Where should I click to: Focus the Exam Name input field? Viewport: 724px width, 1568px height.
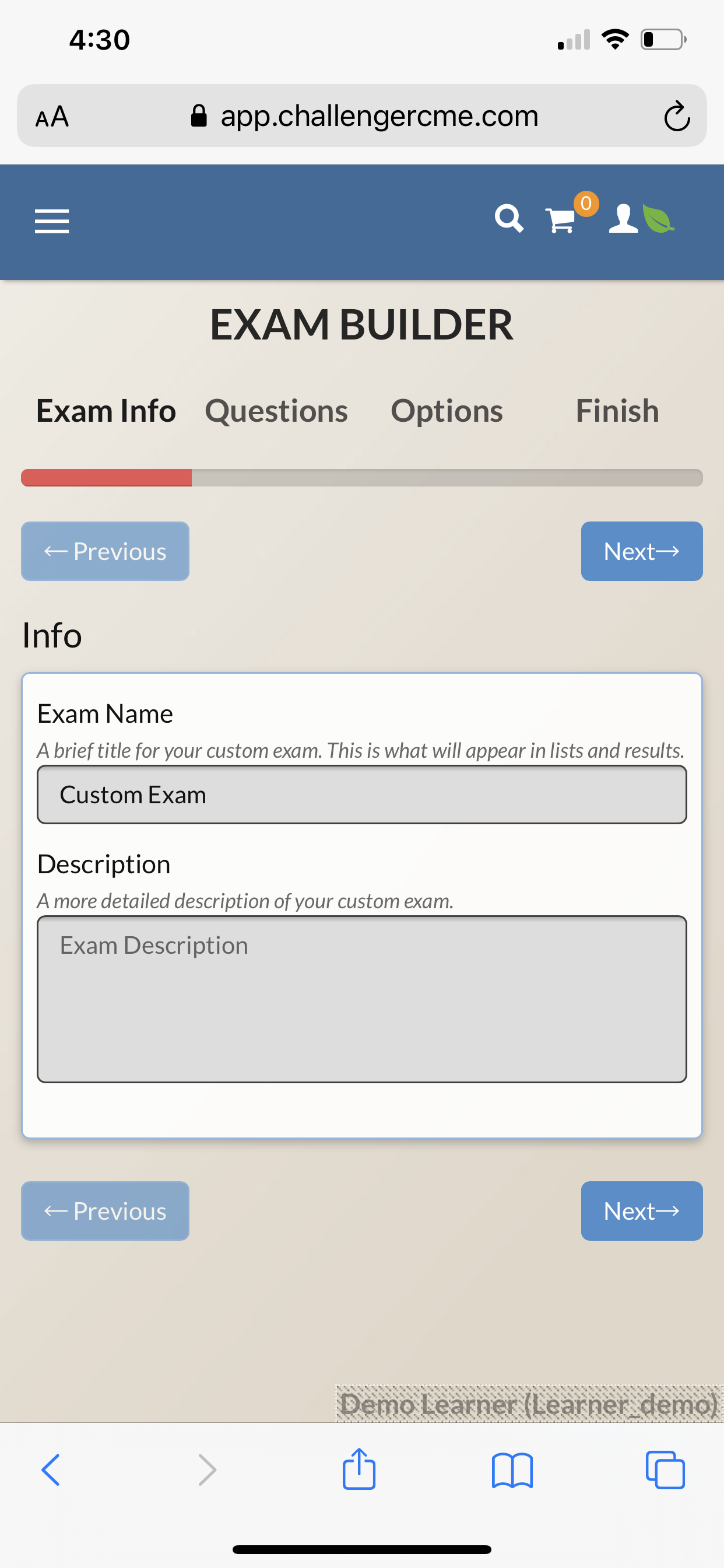coord(362,794)
